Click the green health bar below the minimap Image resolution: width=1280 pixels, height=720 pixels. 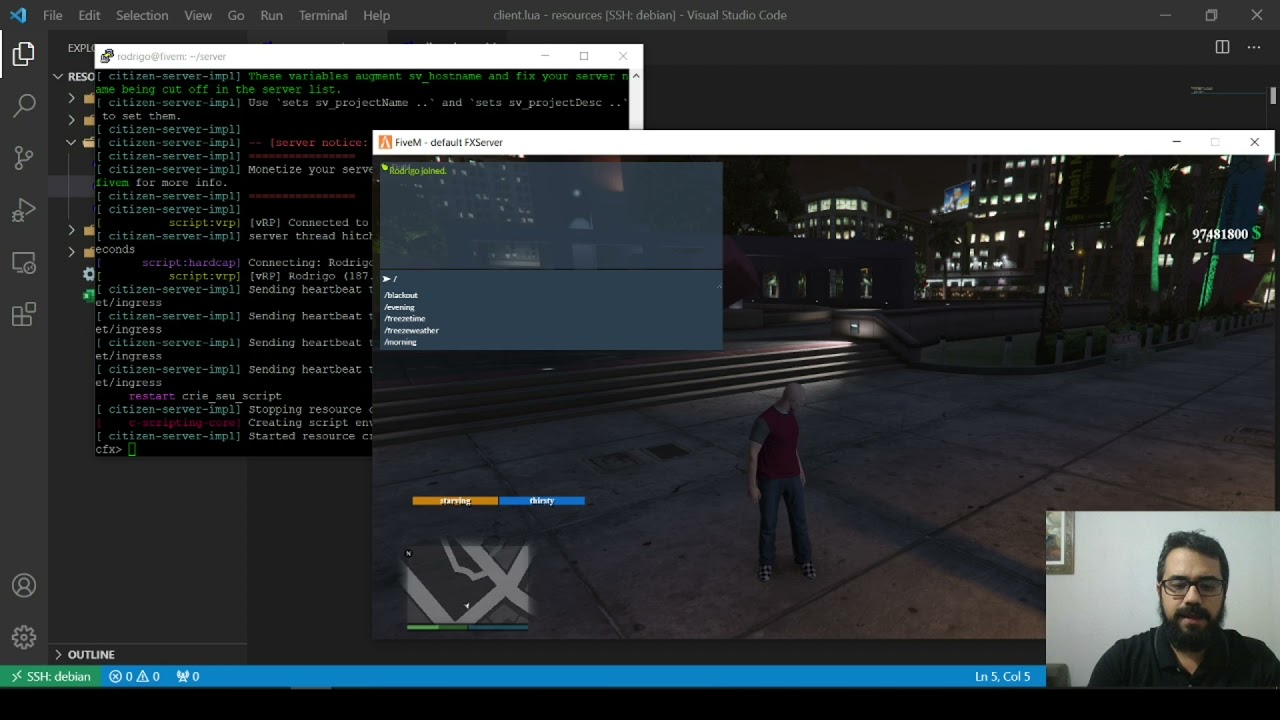437,628
